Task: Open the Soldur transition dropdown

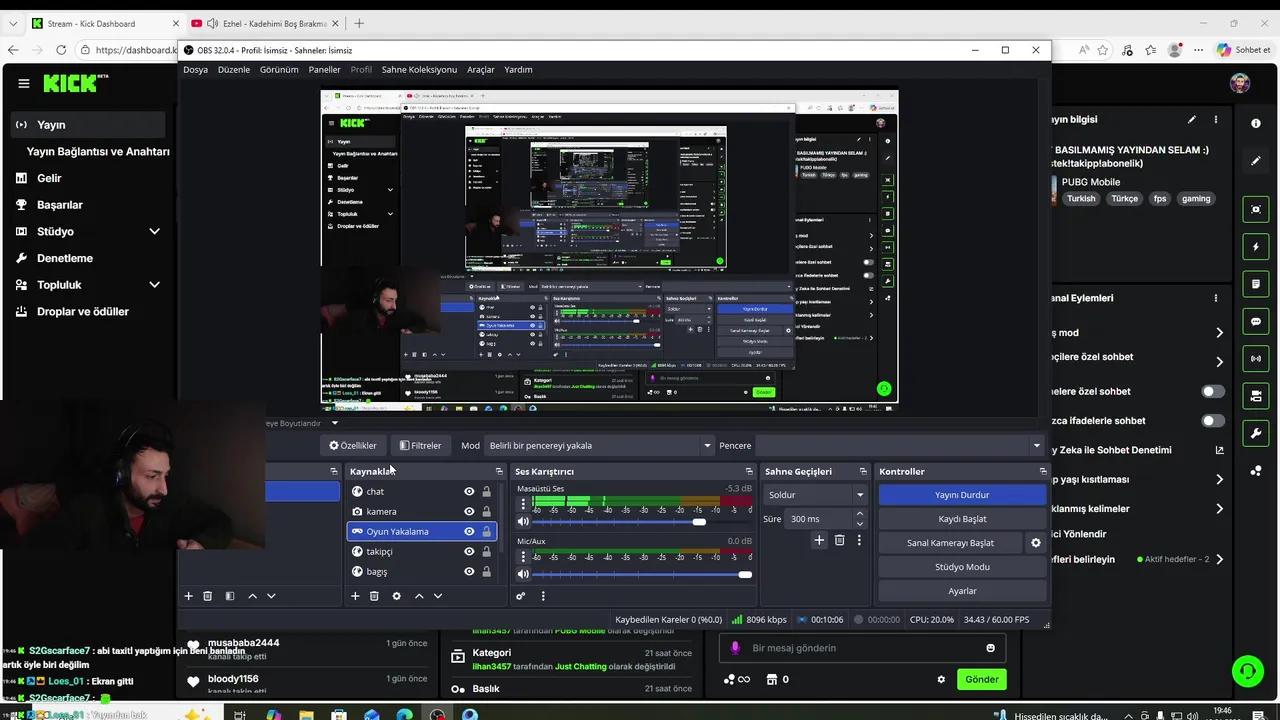Action: 815,494
